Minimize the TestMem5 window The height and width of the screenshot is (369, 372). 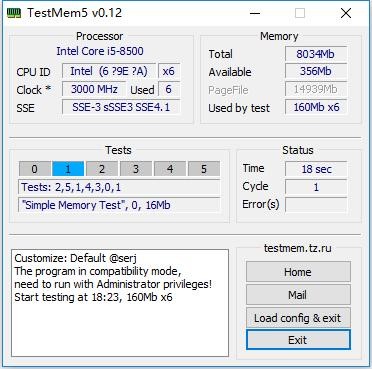(x=255, y=13)
